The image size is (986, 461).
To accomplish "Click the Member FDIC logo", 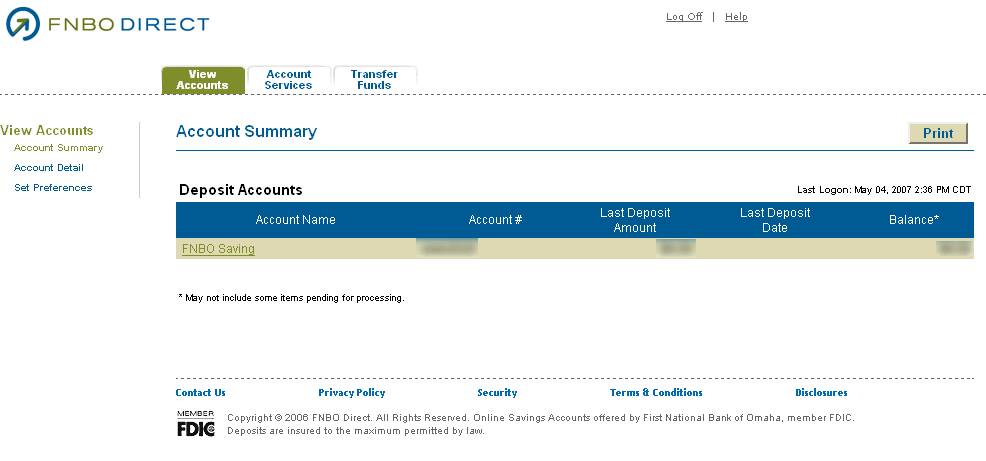I will pos(195,423).
